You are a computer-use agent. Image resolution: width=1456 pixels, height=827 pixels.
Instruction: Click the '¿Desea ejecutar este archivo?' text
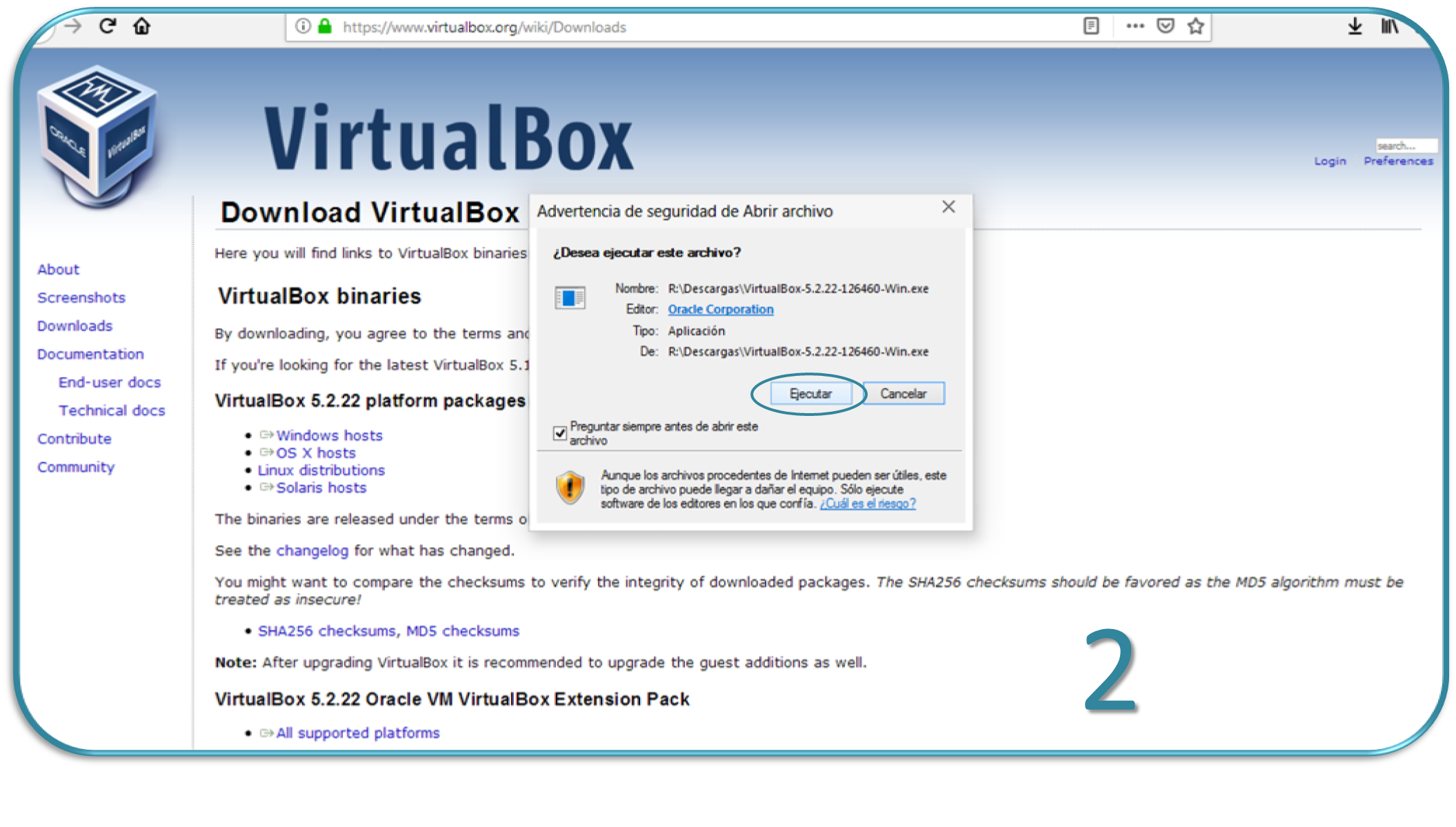pyautogui.click(x=647, y=252)
